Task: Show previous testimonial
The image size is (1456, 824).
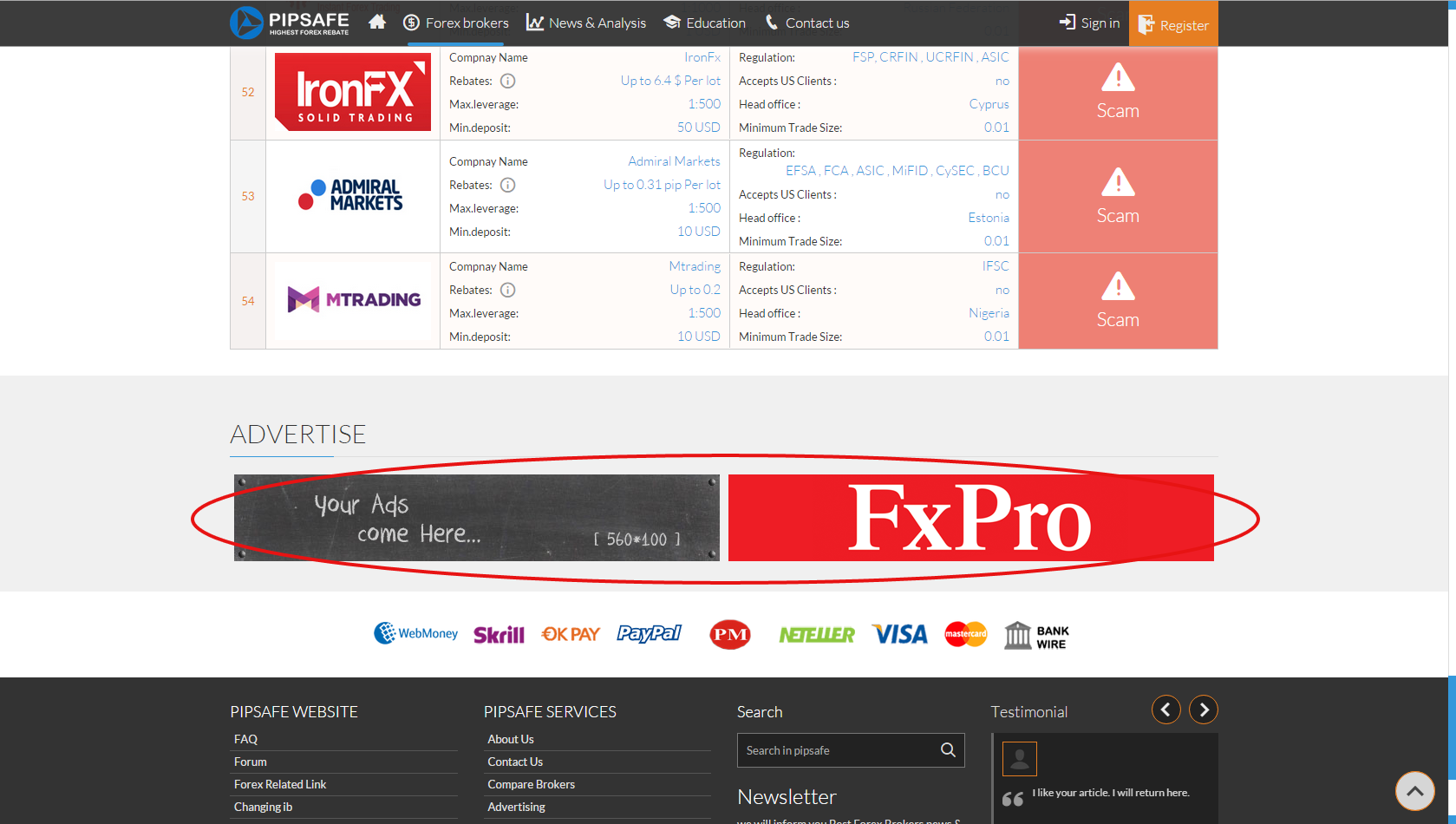Action: pos(1166,710)
